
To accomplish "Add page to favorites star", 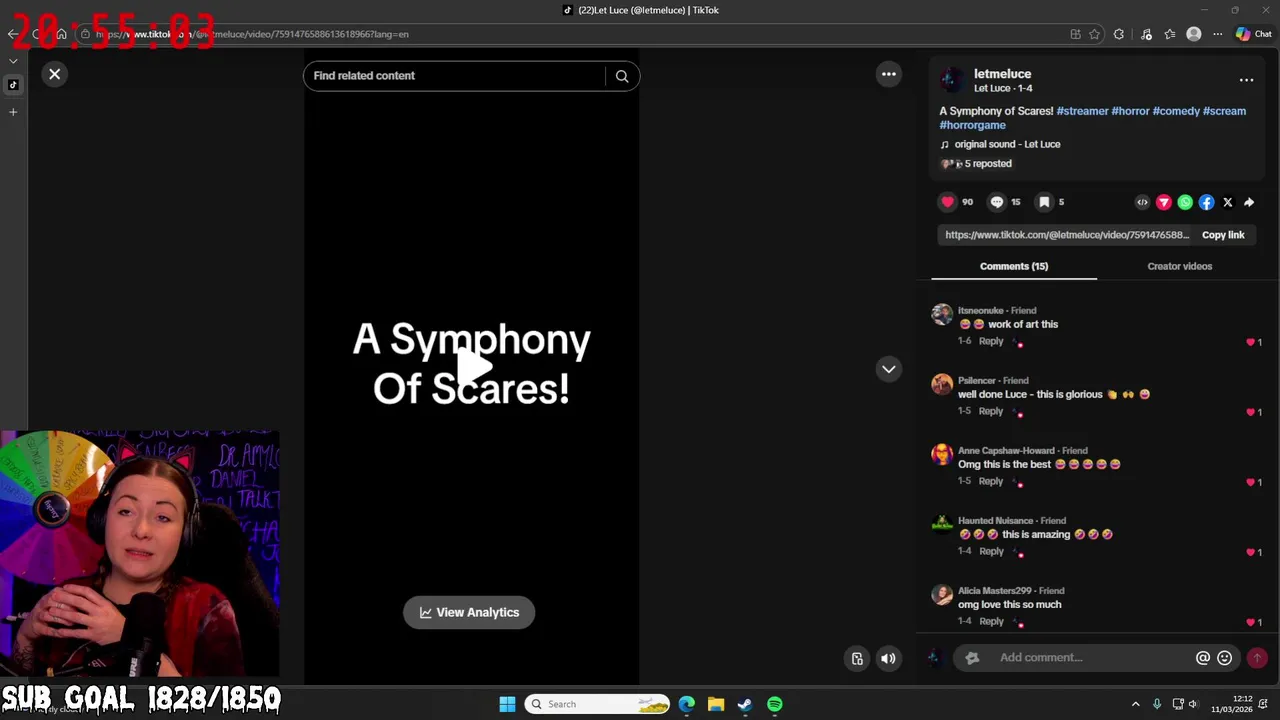I will [x=1094, y=34].
